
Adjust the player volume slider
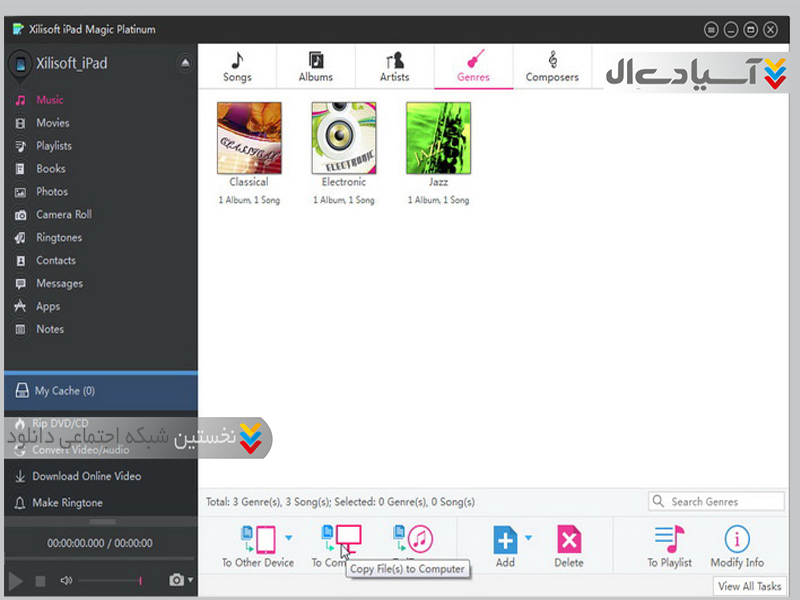coord(110,580)
